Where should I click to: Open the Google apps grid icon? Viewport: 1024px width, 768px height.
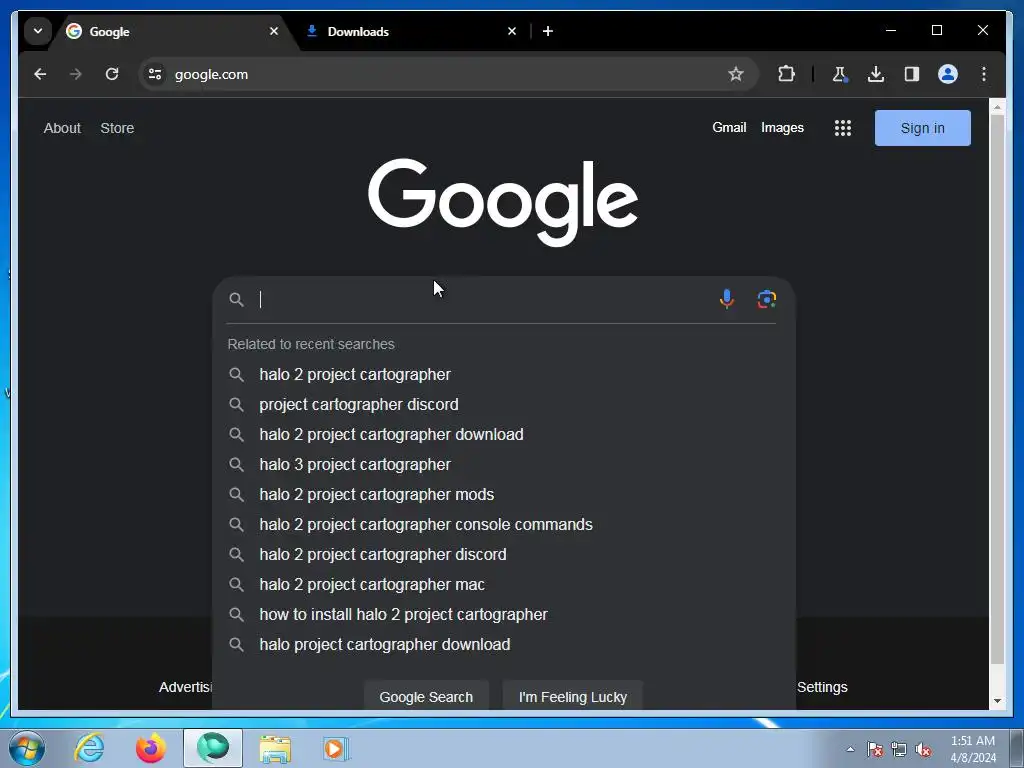click(842, 128)
